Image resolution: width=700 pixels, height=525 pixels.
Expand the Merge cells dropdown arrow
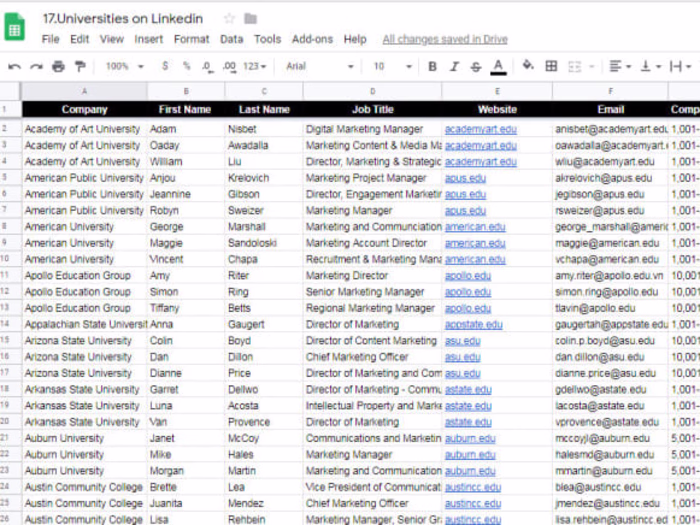click(x=592, y=67)
